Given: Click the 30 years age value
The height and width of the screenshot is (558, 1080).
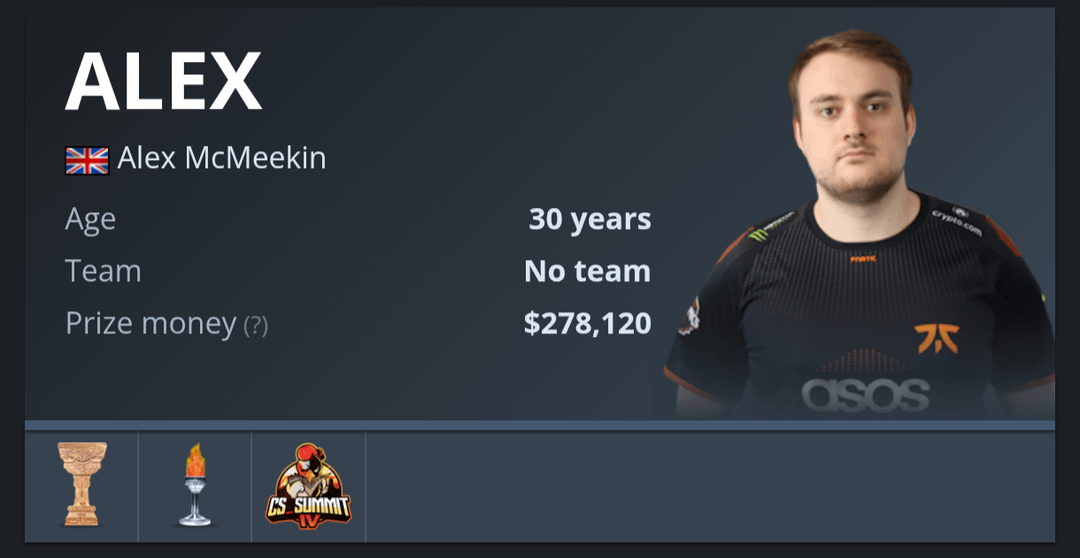Looking at the screenshot, I should (x=590, y=220).
